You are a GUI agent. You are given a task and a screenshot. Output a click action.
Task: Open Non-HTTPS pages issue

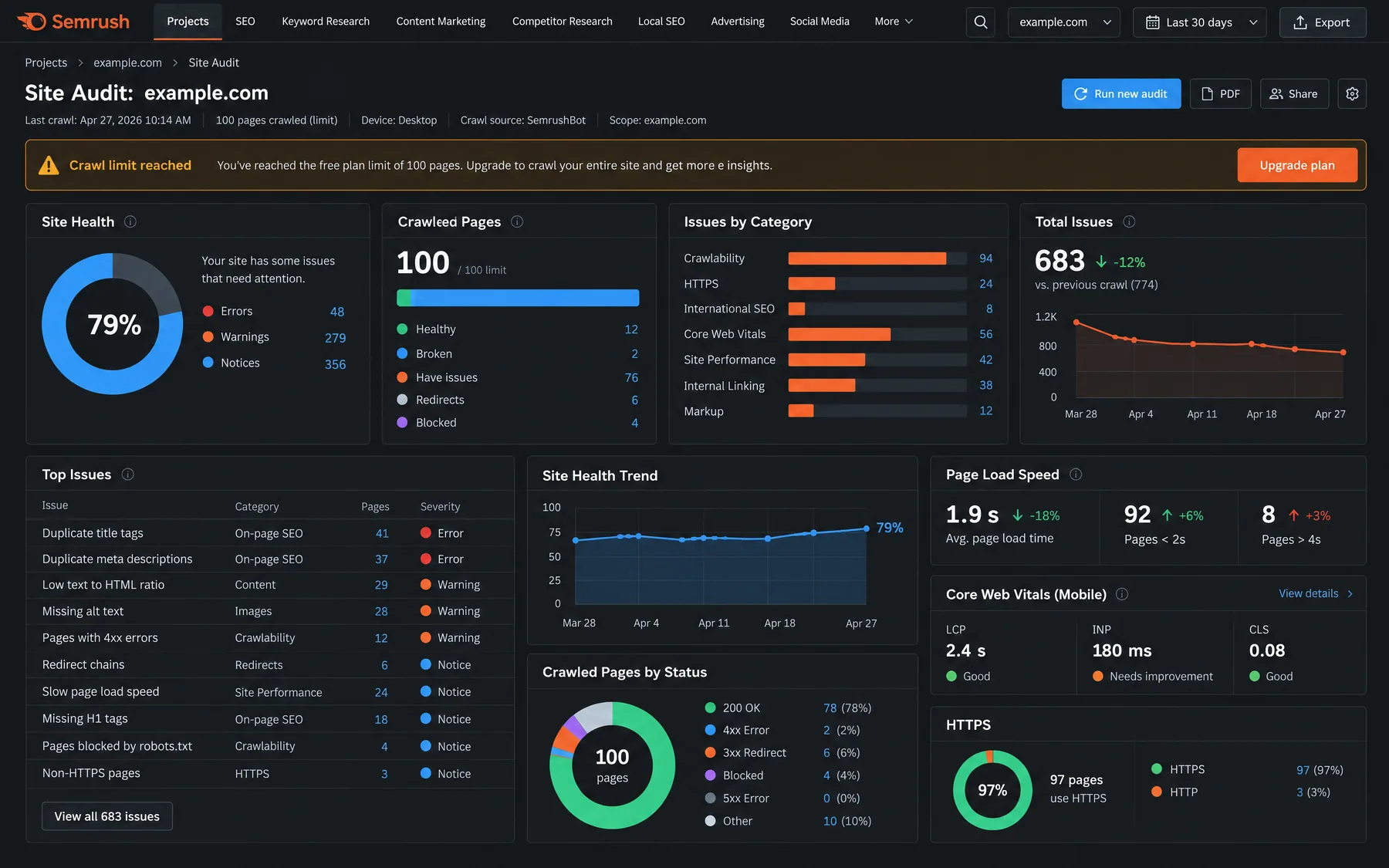click(270, 773)
